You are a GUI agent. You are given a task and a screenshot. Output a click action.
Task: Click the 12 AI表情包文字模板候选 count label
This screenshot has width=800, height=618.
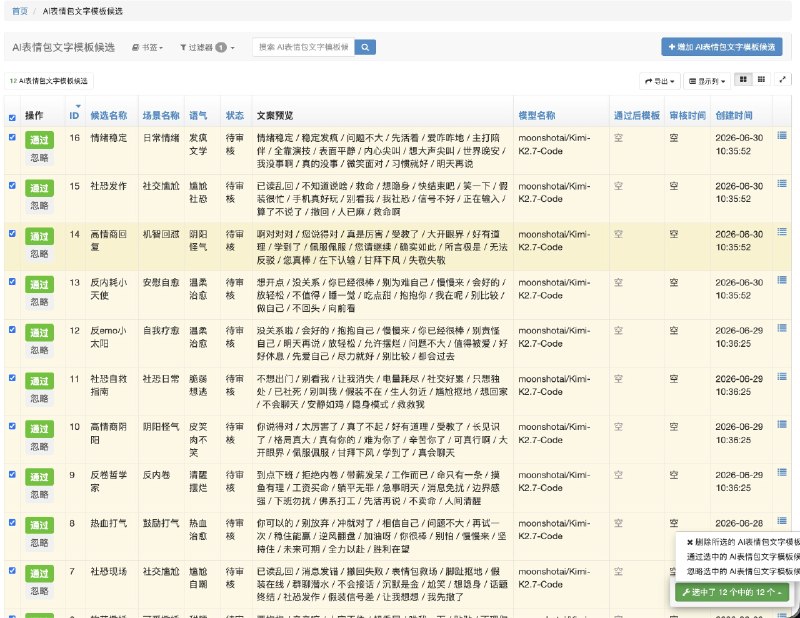pos(48,81)
